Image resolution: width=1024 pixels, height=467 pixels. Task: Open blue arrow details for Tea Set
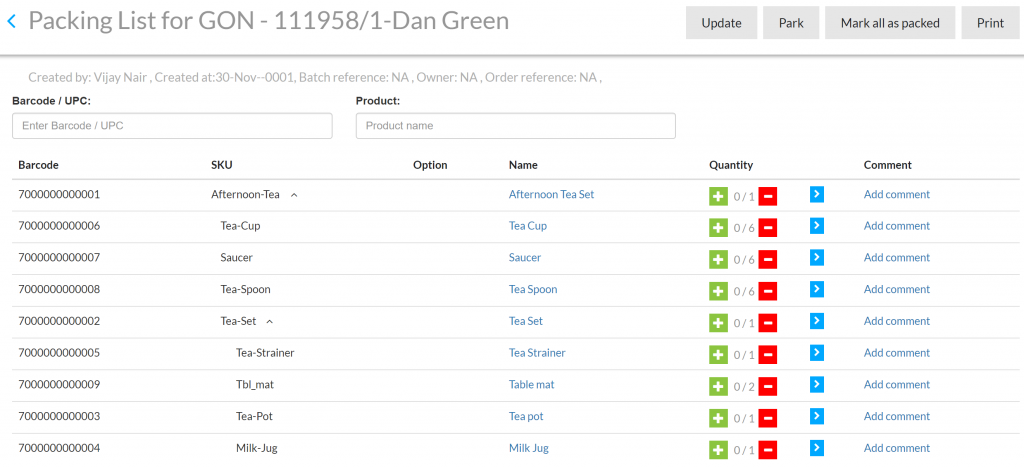(816, 321)
